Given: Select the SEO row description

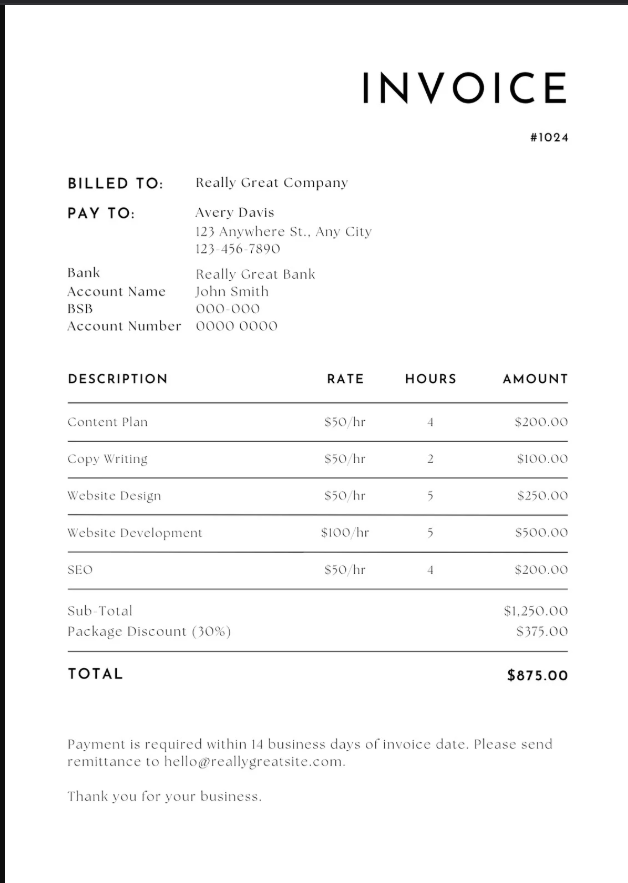Looking at the screenshot, I should point(80,570).
